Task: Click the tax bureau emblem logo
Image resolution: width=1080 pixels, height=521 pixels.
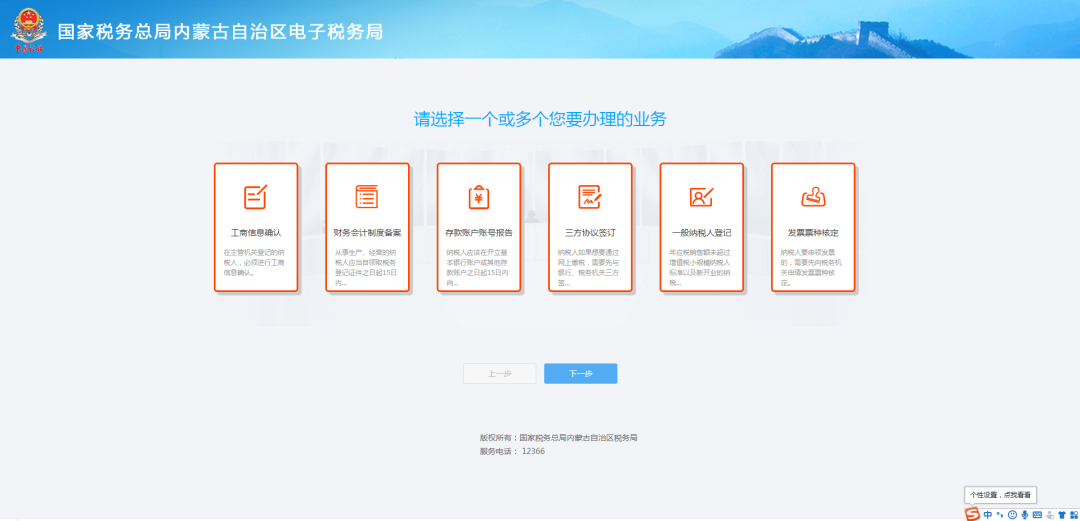Action: coord(30,30)
